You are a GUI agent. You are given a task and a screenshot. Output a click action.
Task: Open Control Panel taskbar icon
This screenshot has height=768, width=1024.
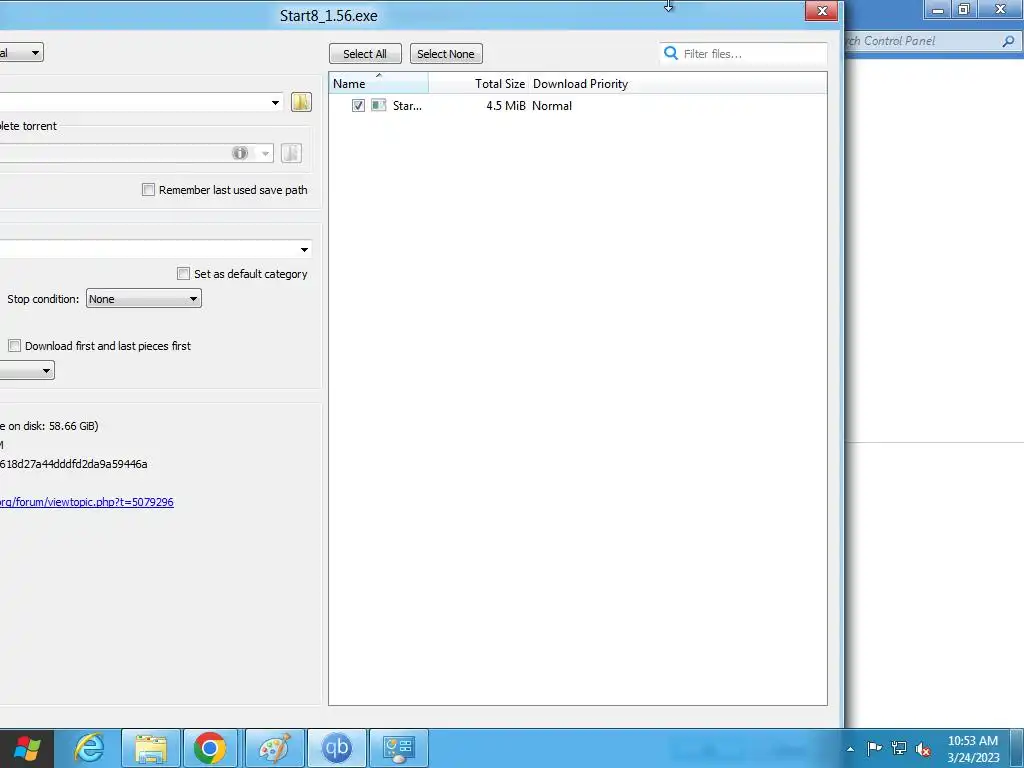pyautogui.click(x=398, y=748)
